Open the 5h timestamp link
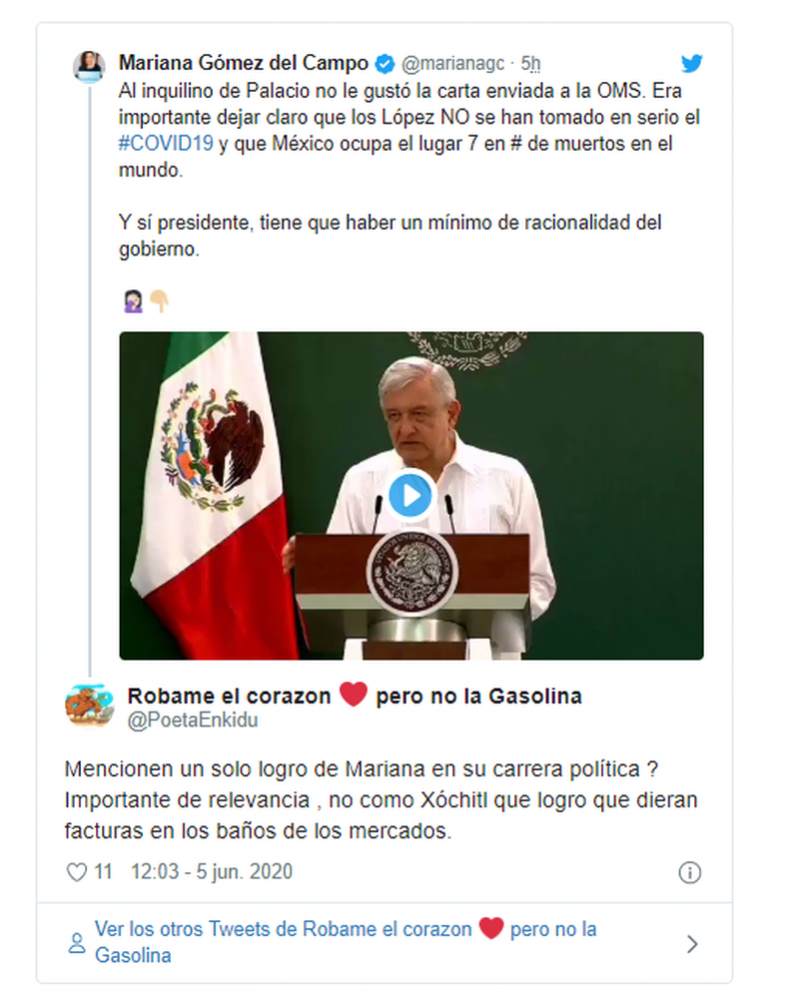800x998 pixels. pyautogui.click(x=531, y=64)
